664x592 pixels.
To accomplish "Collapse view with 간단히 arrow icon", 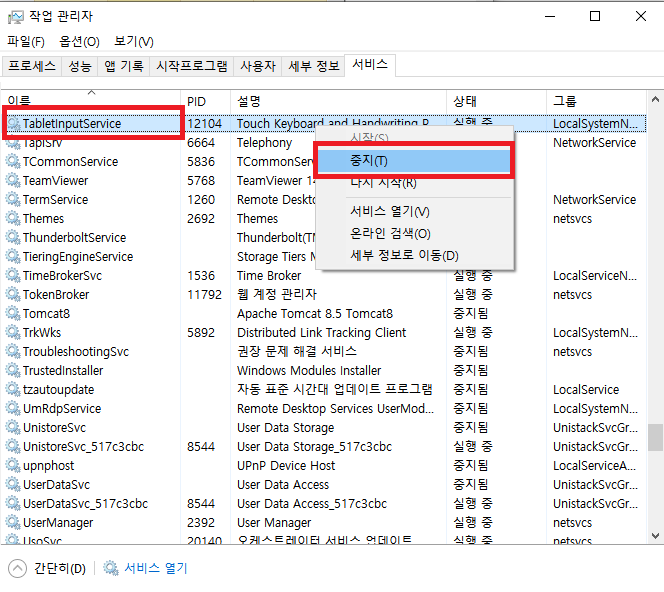I will point(17,568).
